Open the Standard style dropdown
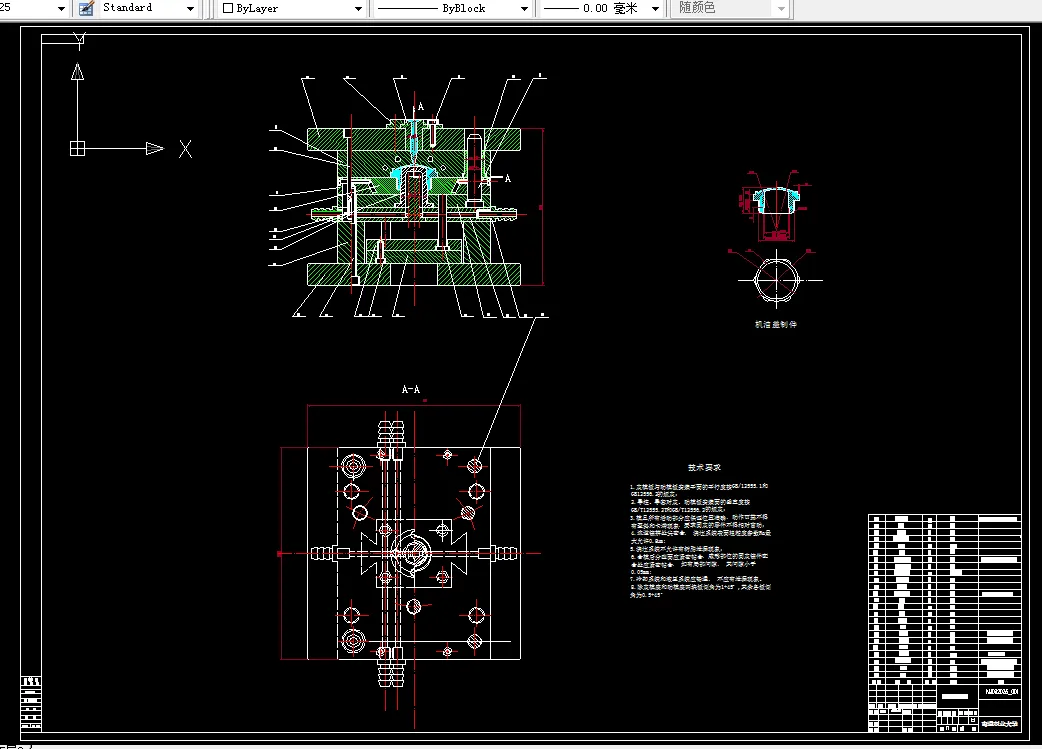The width and height of the screenshot is (1042, 749). pyautogui.click(x=190, y=9)
